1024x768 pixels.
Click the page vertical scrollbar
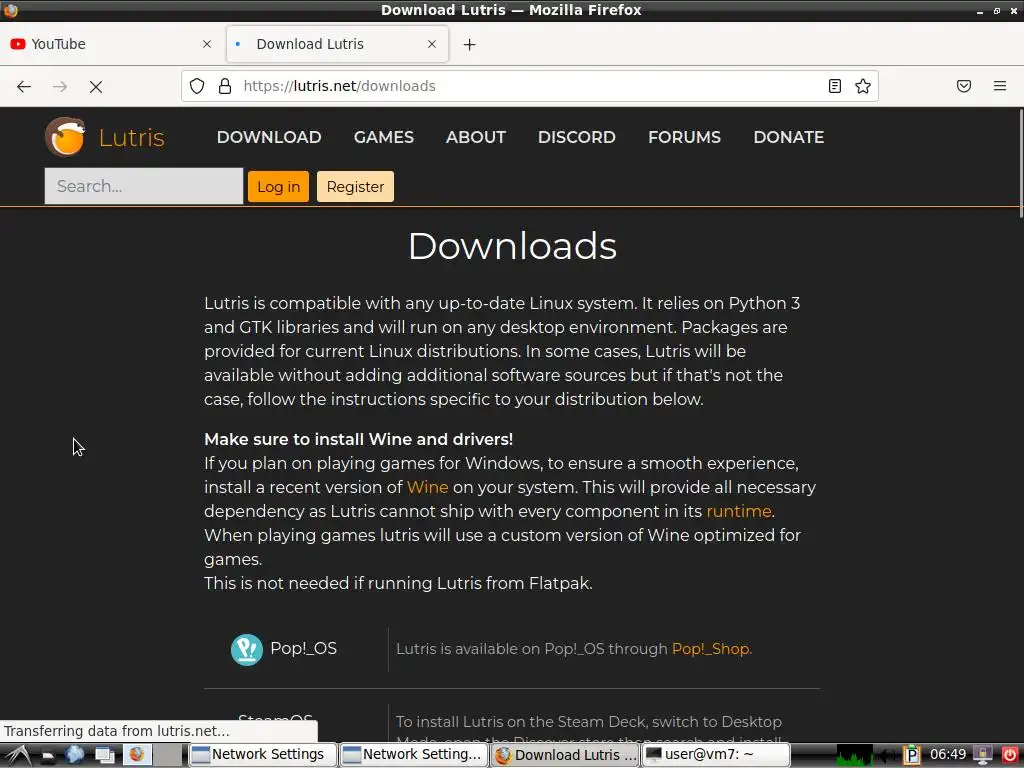[x=1021, y=163]
